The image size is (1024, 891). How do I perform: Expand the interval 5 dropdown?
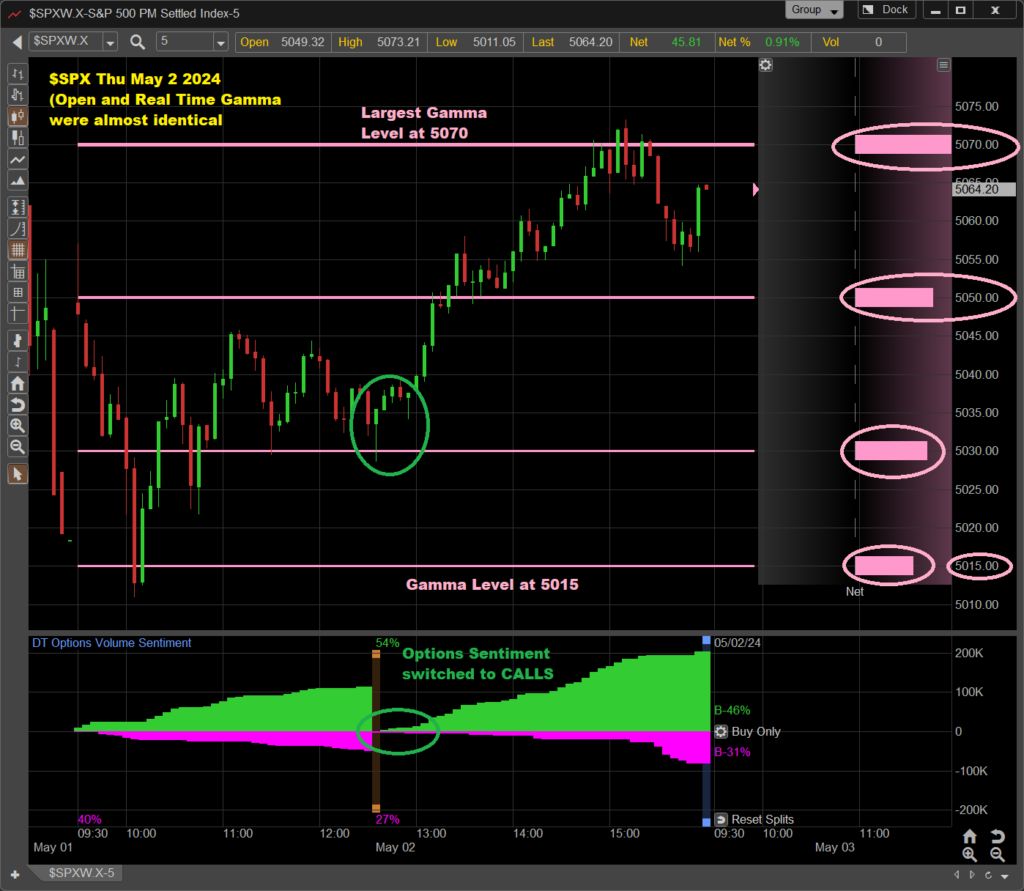click(x=220, y=42)
